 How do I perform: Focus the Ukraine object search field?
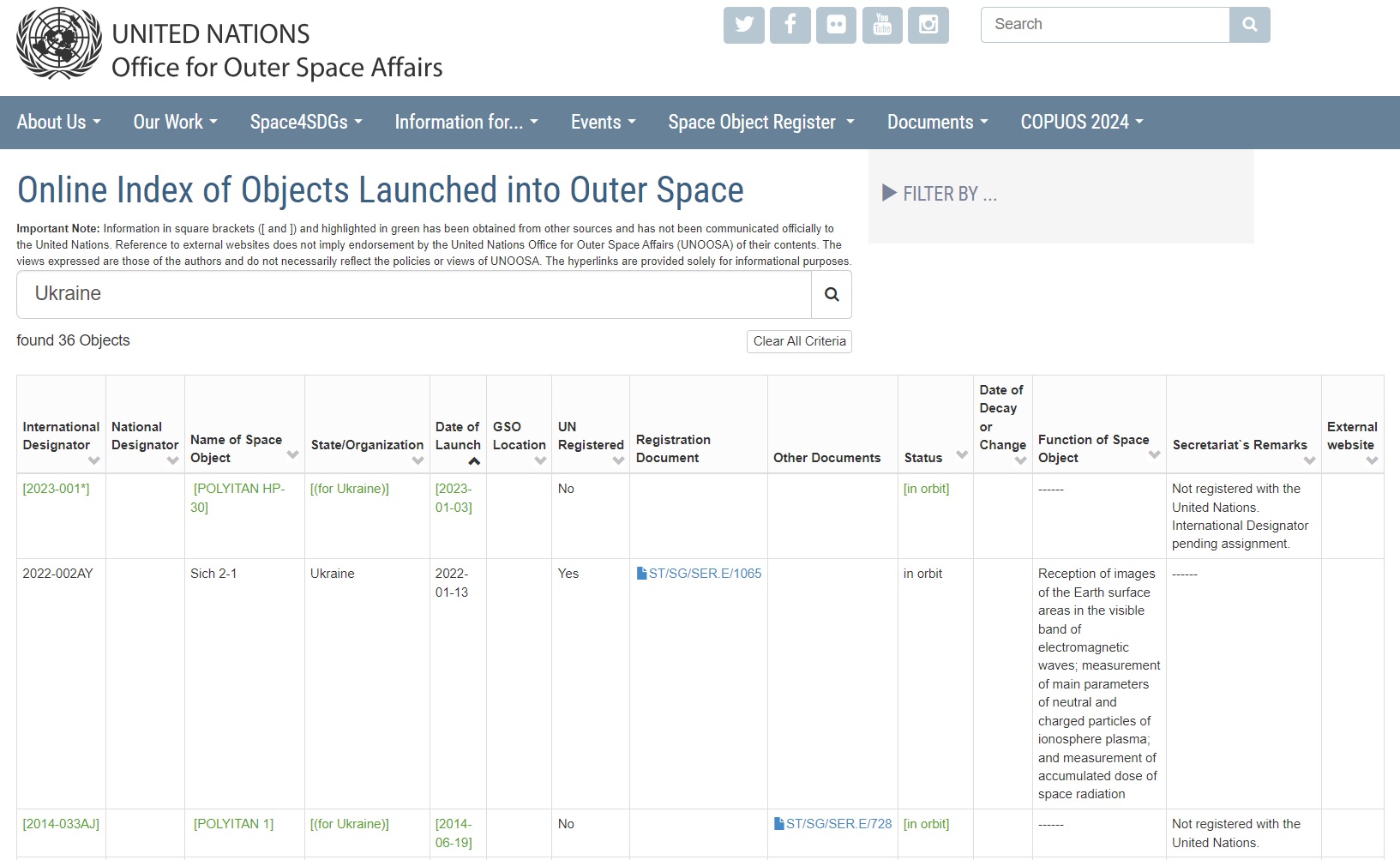click(x=414, y=294)
